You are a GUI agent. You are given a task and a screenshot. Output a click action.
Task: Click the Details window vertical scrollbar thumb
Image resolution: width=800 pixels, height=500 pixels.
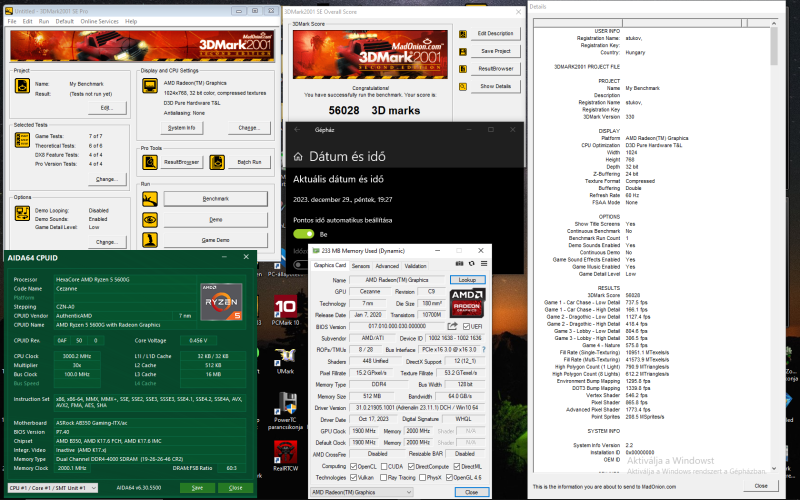click(x=774, y=46)
